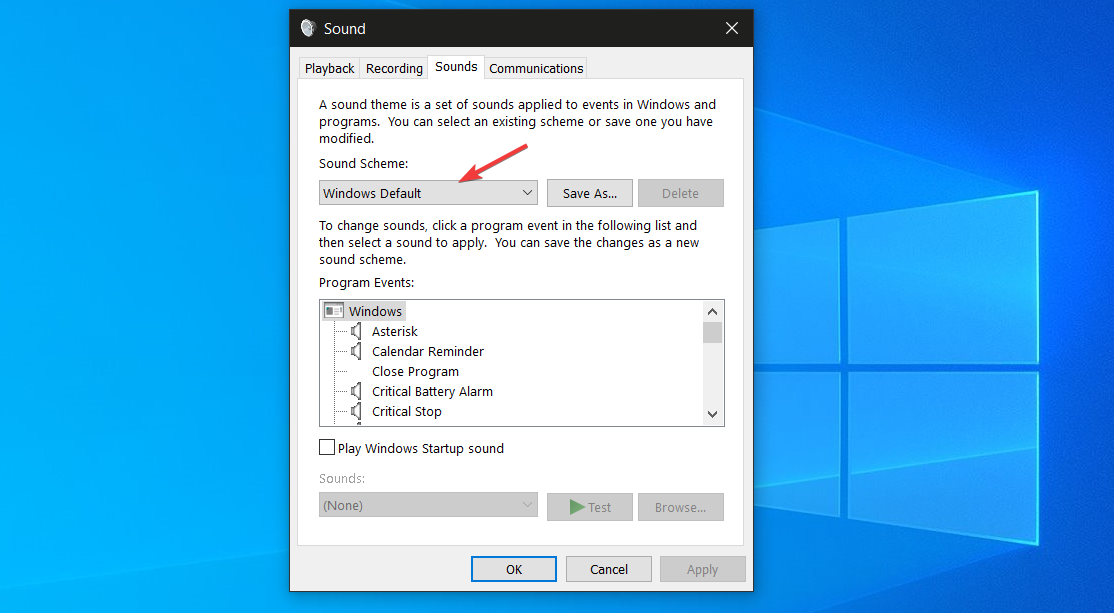Click the Cancel button
1114x613 pixels.
tap(609, 569)
